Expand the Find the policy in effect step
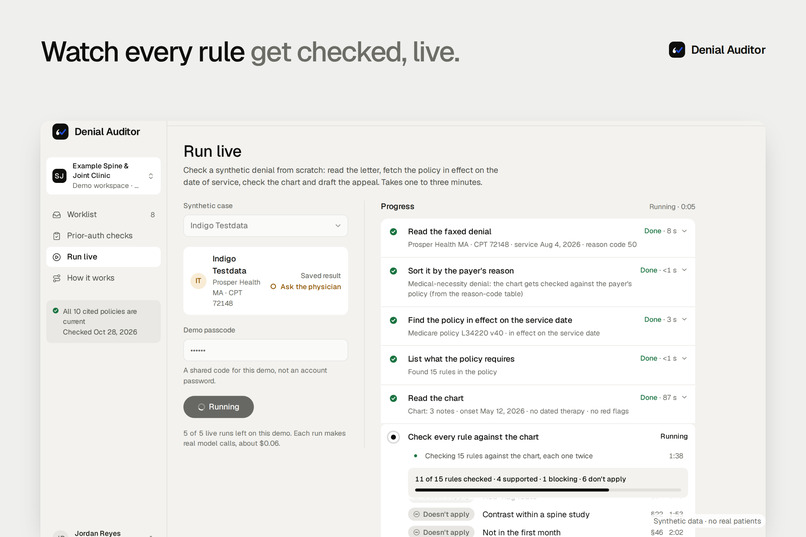Viewport: 806px width, 537px height. tap(684, 320)
